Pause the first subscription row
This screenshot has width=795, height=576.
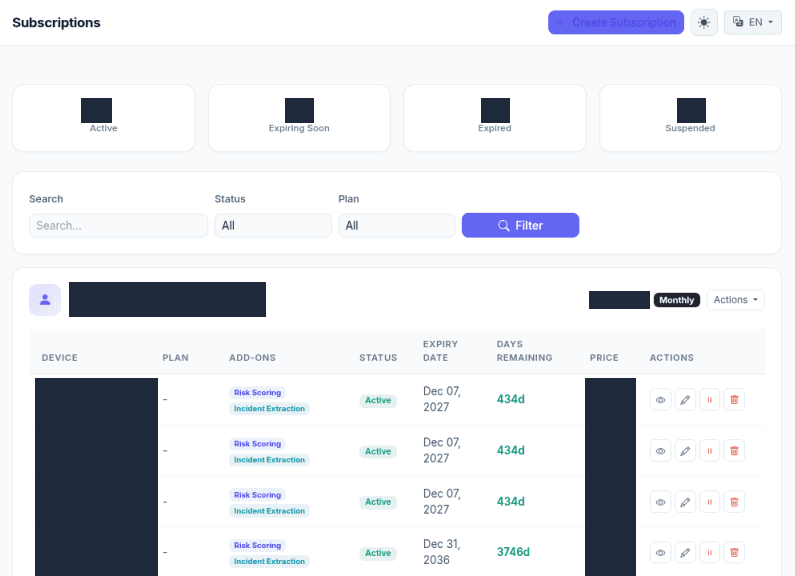click(x=709, y=400)
